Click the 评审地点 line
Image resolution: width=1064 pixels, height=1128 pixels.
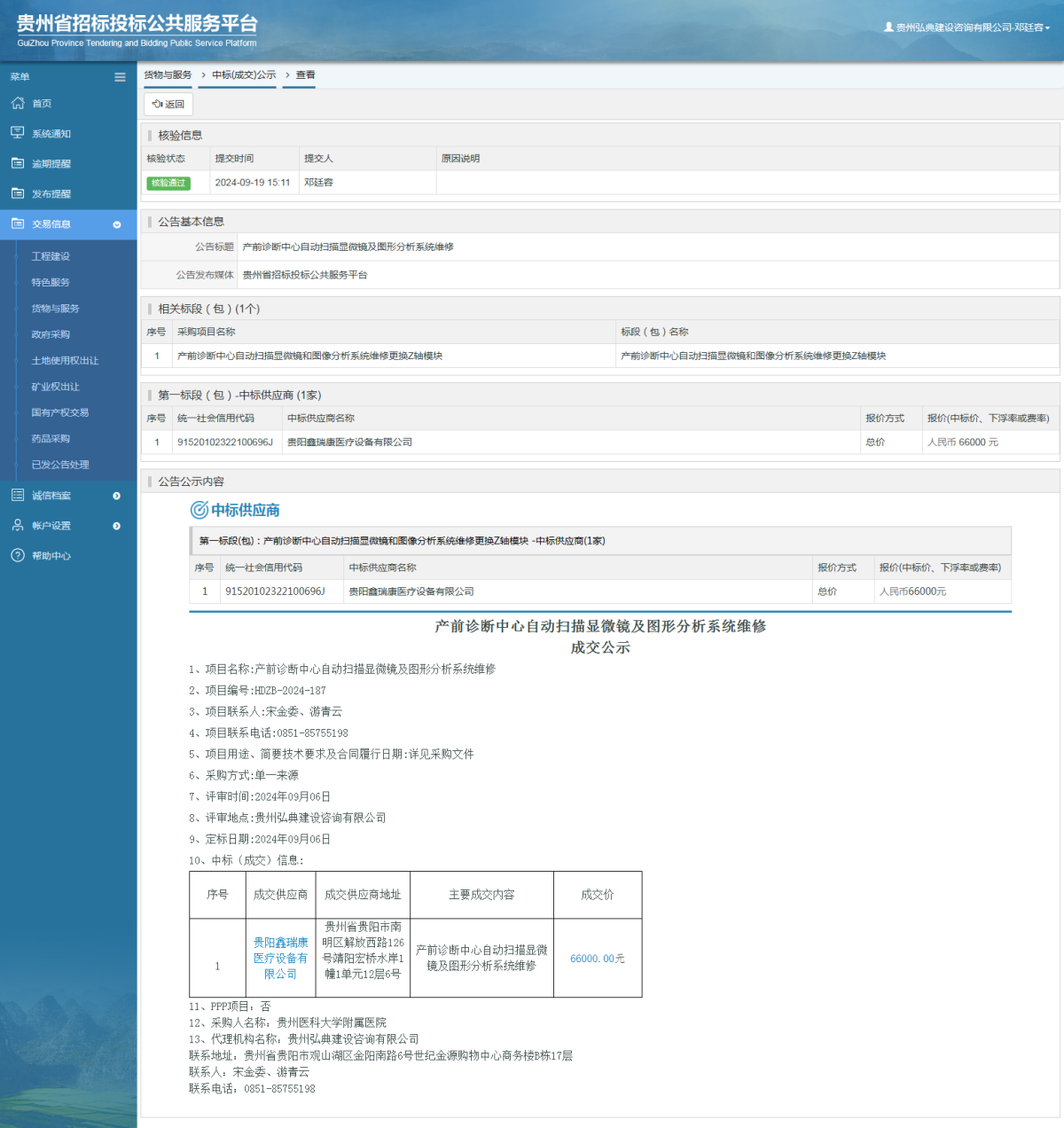coord(287,818)
